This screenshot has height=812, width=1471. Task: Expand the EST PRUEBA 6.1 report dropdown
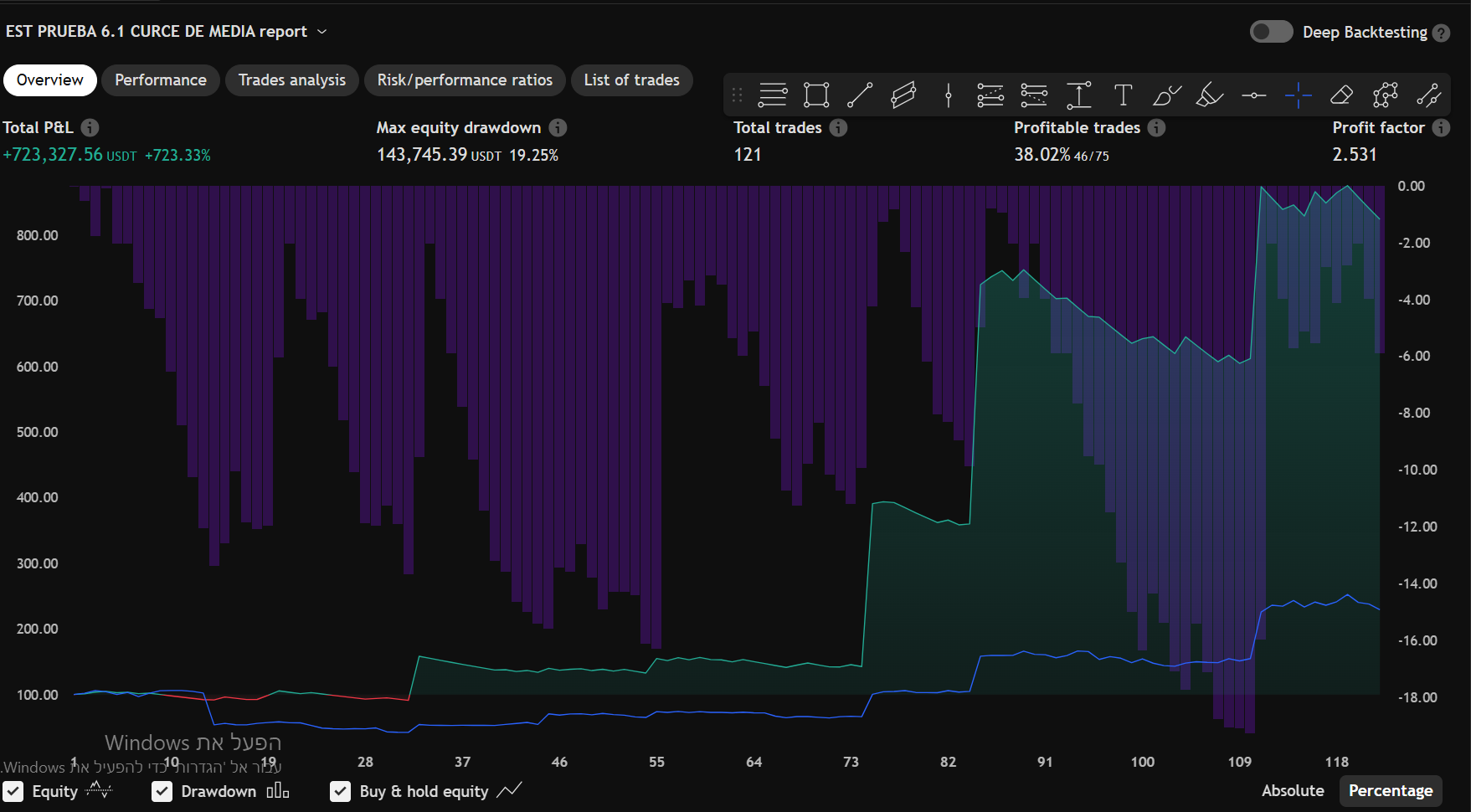point(322,32)
